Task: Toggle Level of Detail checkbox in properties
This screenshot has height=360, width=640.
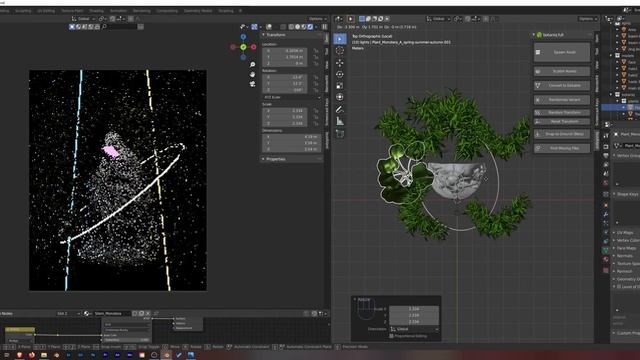Action: tap(619, 287)
